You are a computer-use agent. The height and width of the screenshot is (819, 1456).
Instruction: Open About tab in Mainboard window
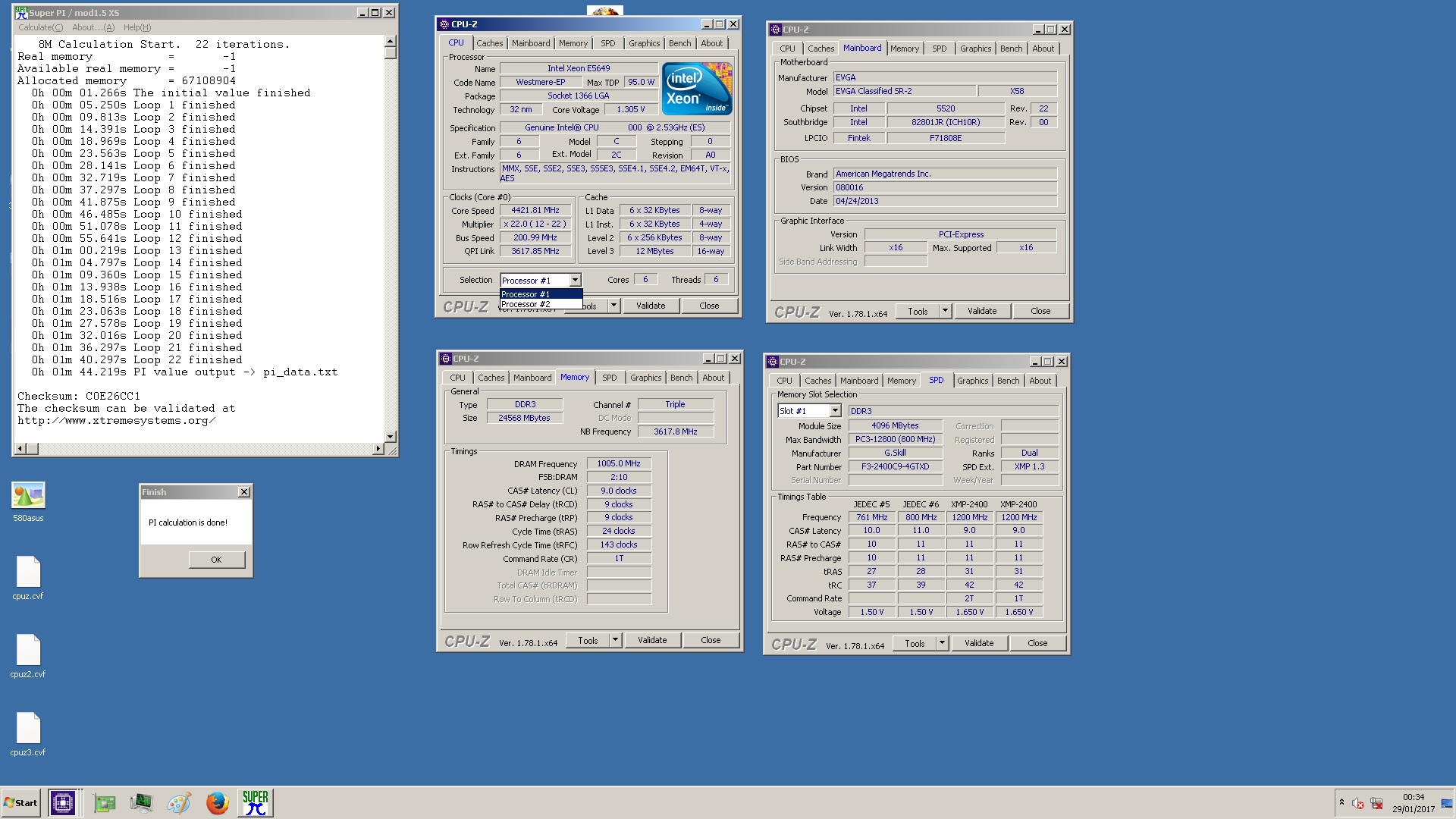pos(1043,49)
